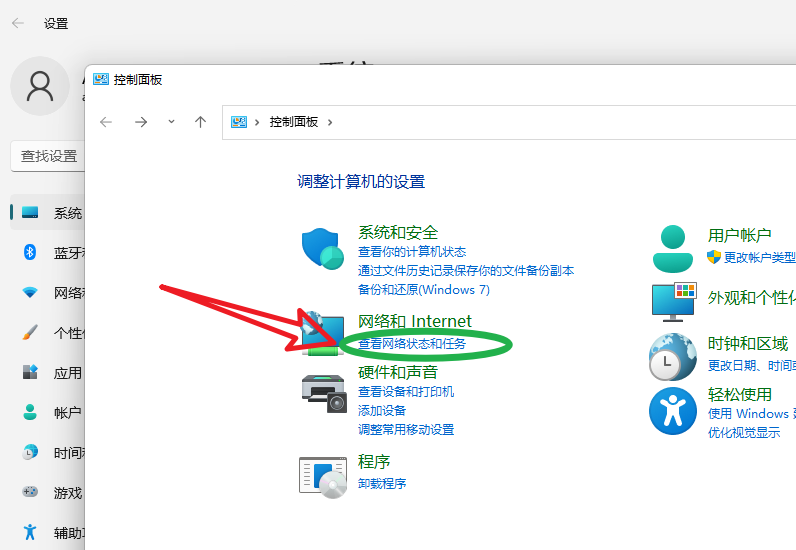Click the accessibility figure icon in sidebar
Screen dimensions: 796x550
click(30, 532)
